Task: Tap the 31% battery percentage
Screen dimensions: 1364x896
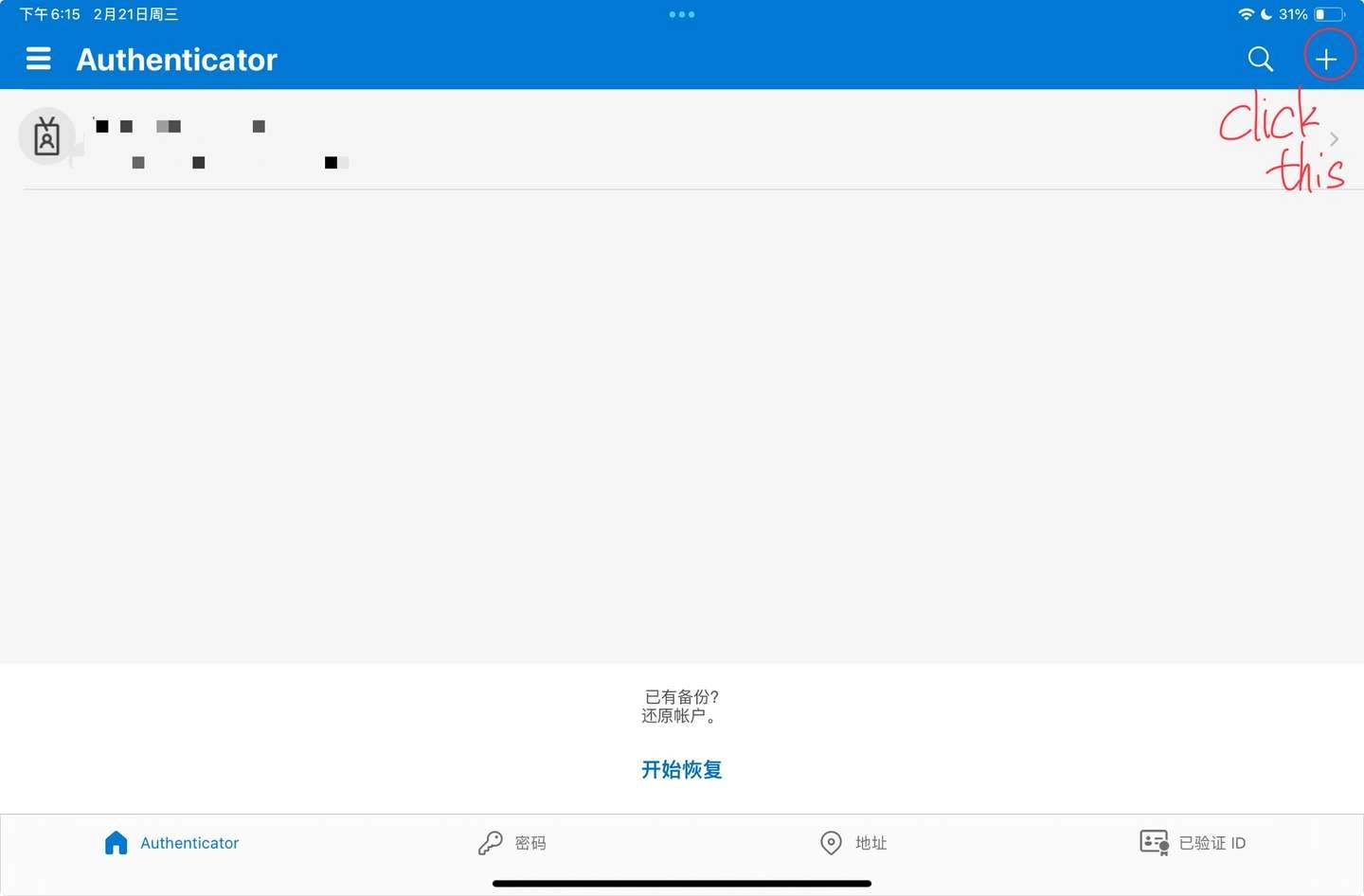Action: (x=1293, y=14)
